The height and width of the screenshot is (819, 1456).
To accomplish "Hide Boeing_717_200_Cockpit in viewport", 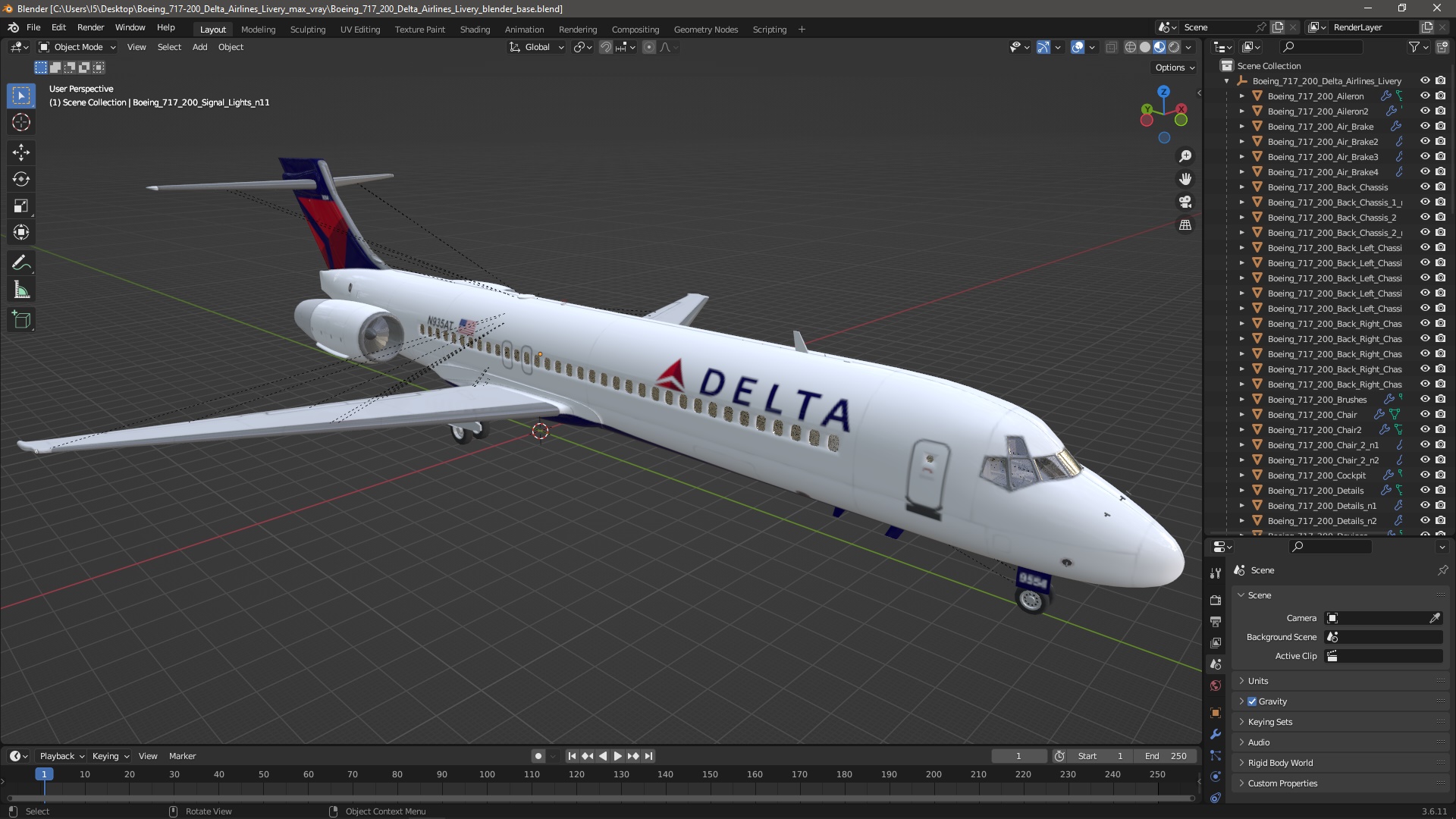I will point(1425,475).
